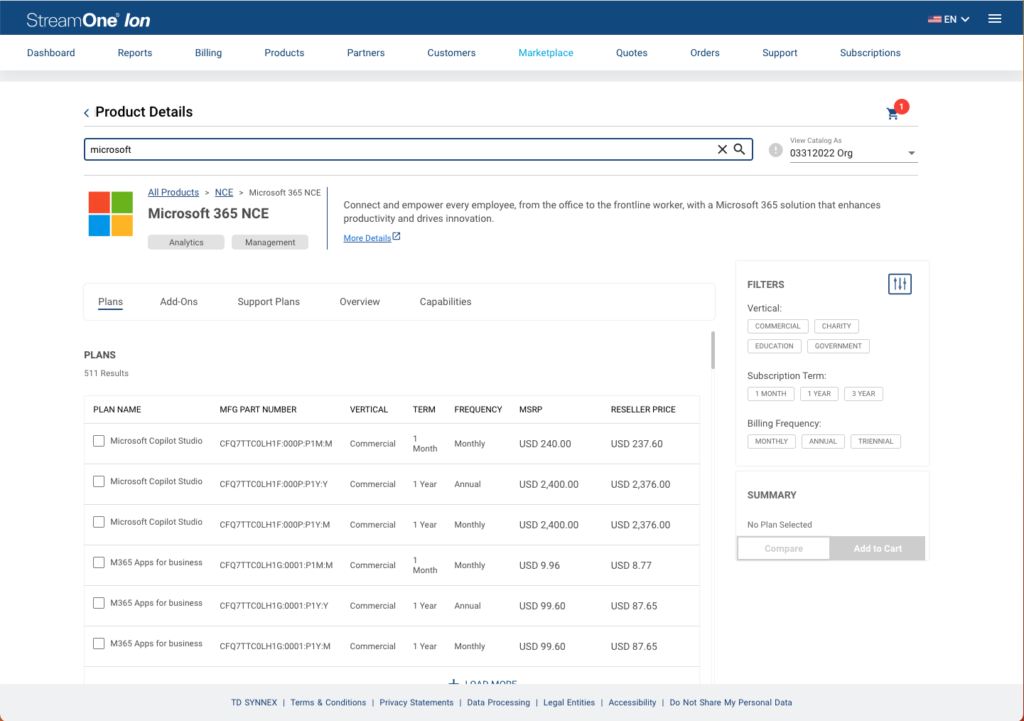Open the Billing menu

[x=208, y=53]
